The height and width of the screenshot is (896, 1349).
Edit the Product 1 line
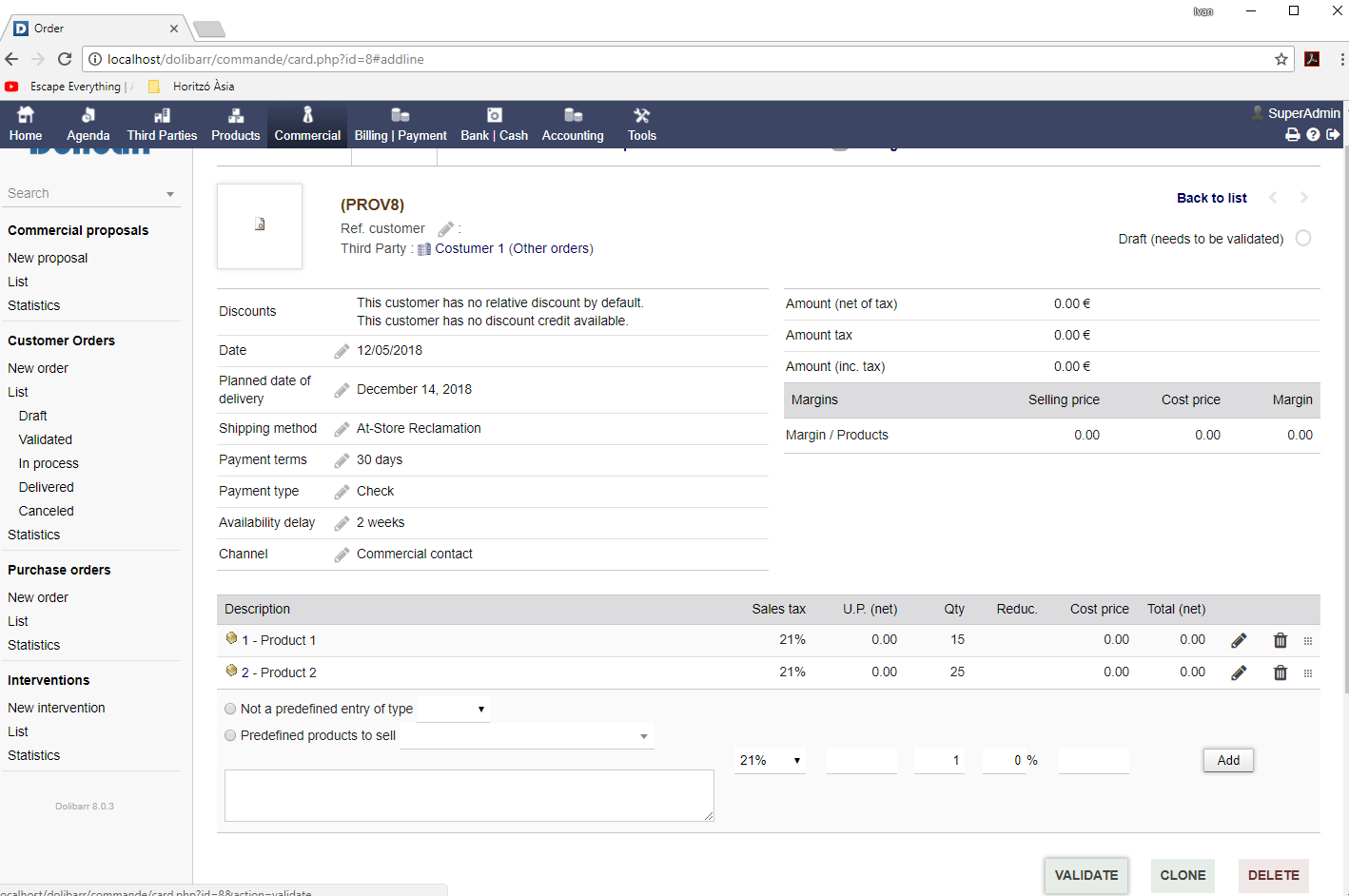point(1239,641)
